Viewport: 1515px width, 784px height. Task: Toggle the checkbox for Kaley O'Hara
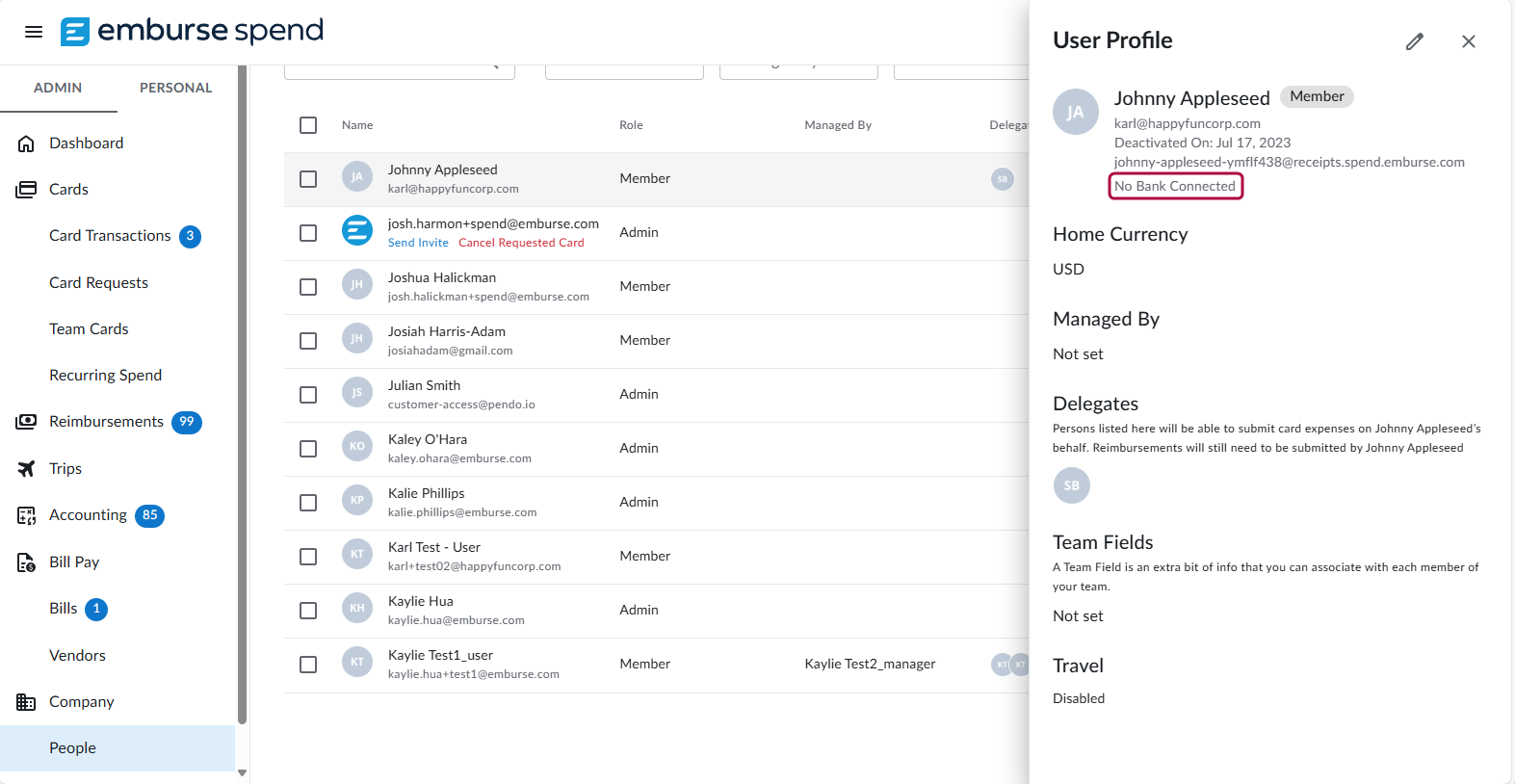point(308,449)
